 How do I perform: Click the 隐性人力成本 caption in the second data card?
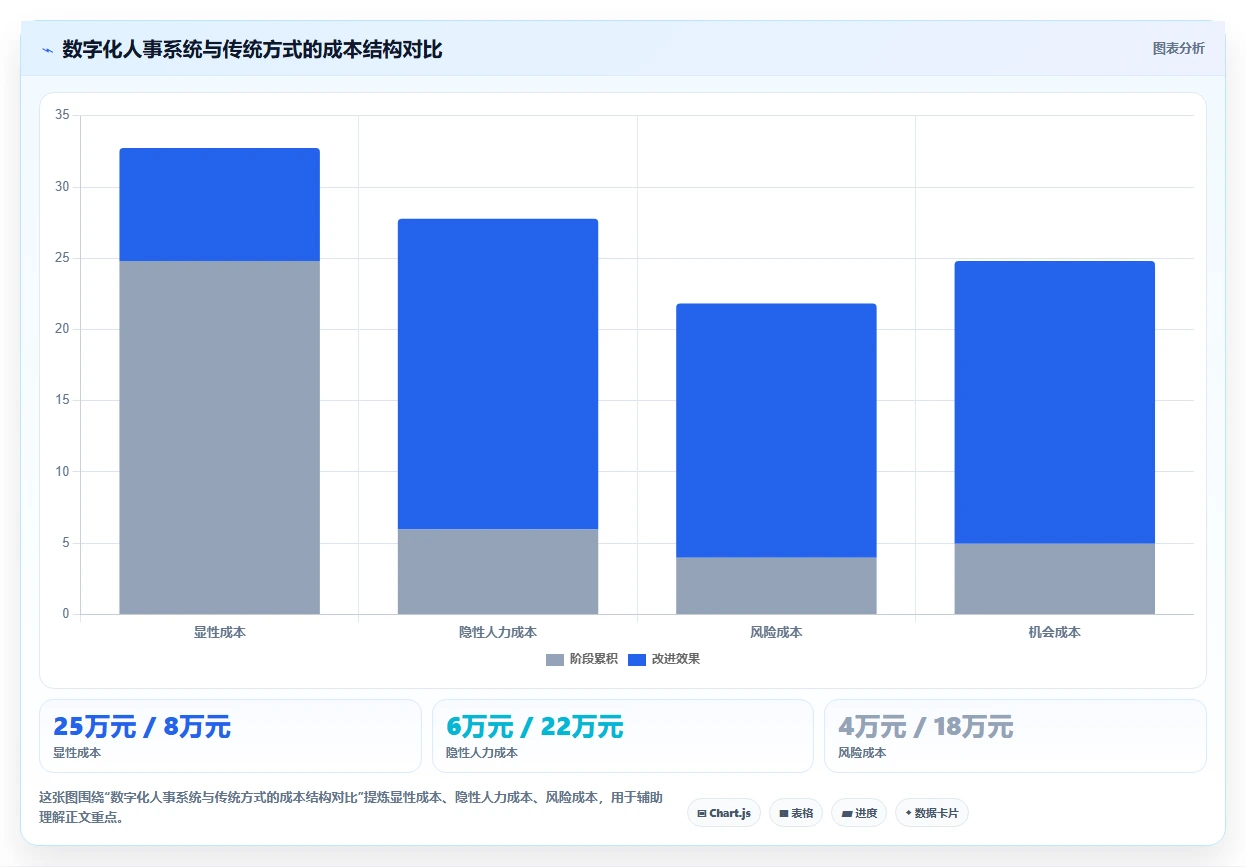tap(482, 753)
